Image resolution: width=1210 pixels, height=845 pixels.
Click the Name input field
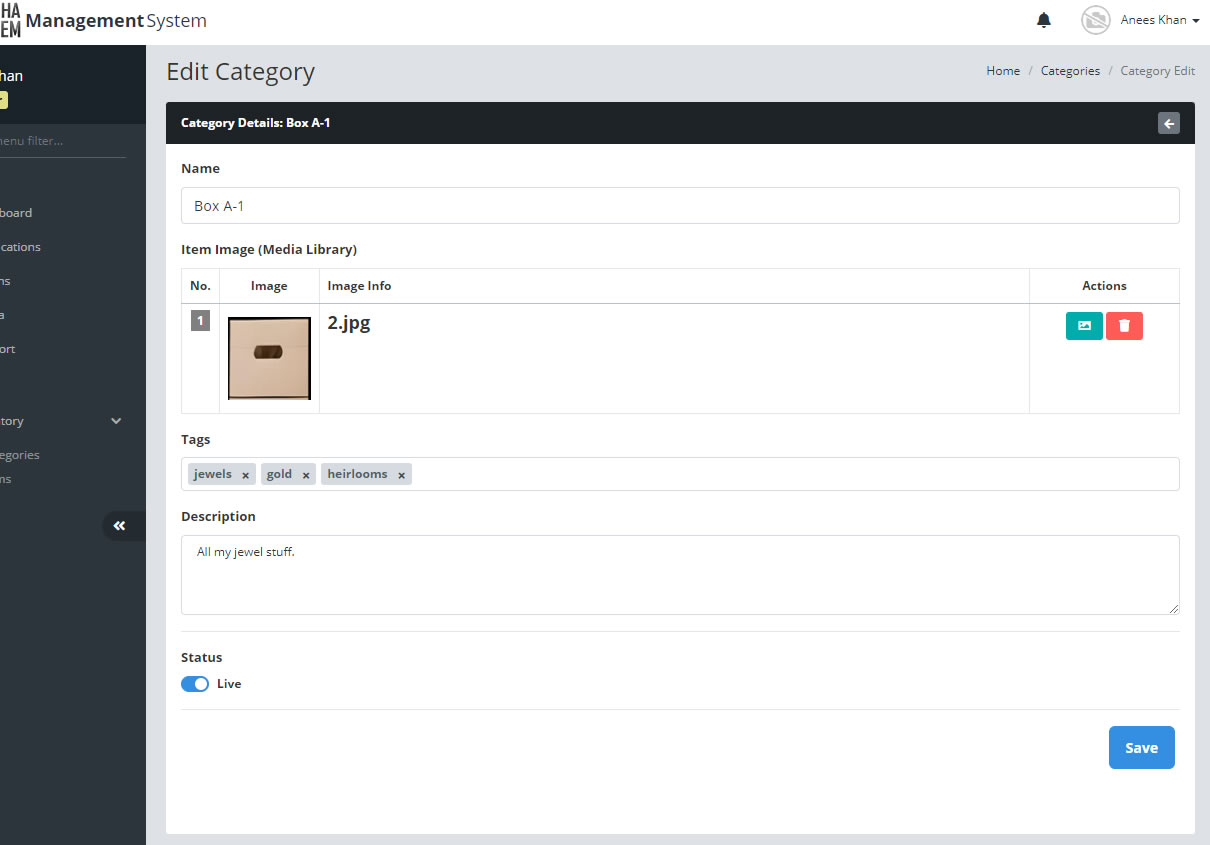click(680, 205)
